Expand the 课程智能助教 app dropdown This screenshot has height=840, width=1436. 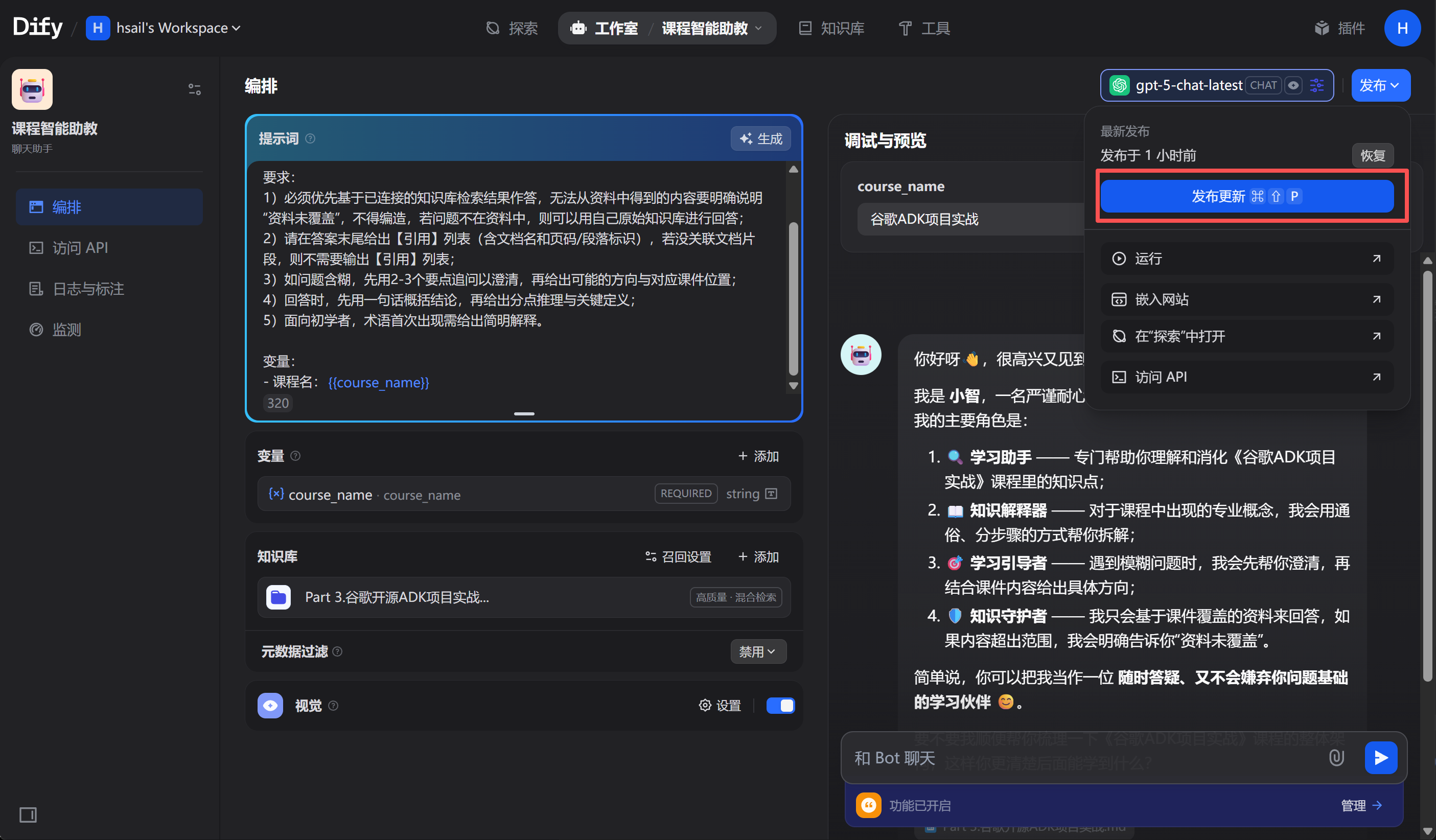point(712,28)
